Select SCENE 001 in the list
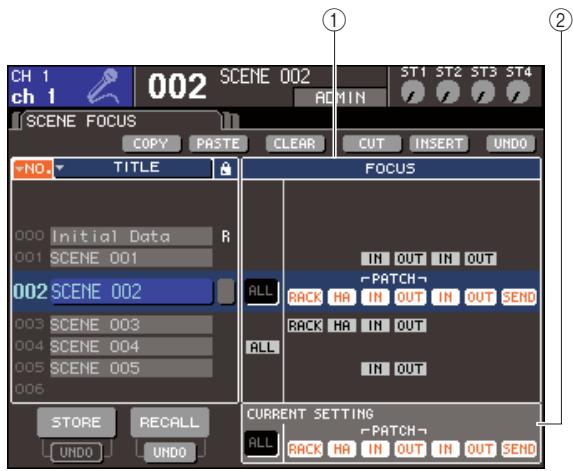This screenshot has height=471, width=573. pos(131,258)
